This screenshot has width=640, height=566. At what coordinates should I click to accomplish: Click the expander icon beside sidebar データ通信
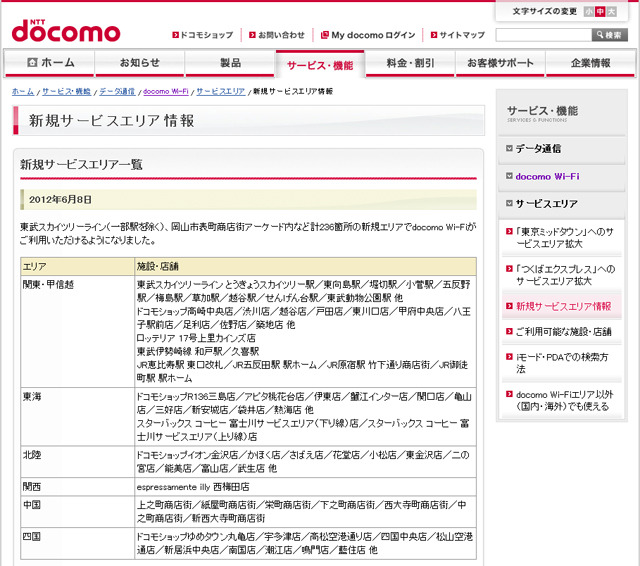pos(509,148)
